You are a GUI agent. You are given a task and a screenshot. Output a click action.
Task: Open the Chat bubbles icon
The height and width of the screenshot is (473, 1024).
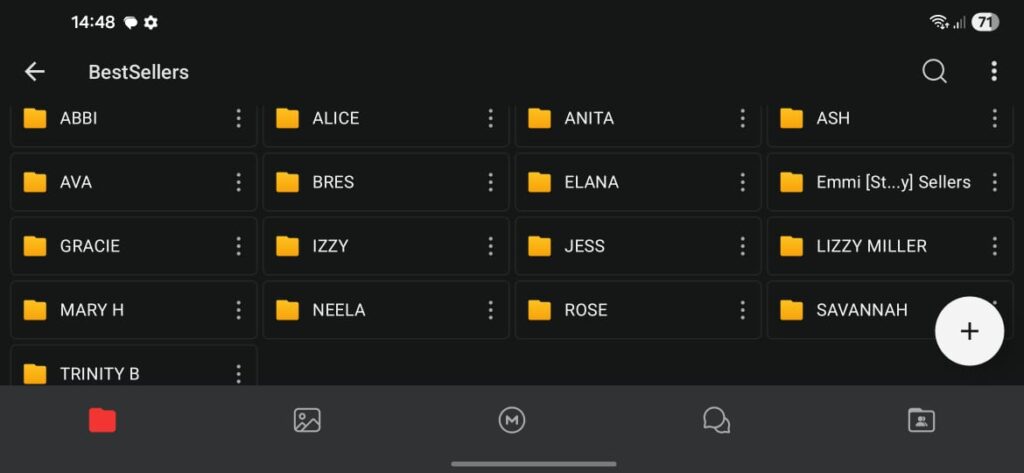[716, 420]
